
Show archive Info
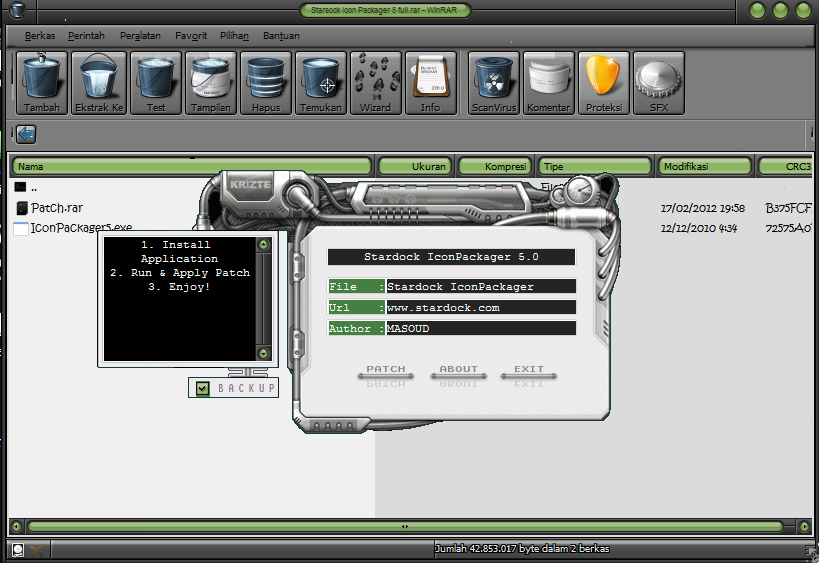point(430,83)
